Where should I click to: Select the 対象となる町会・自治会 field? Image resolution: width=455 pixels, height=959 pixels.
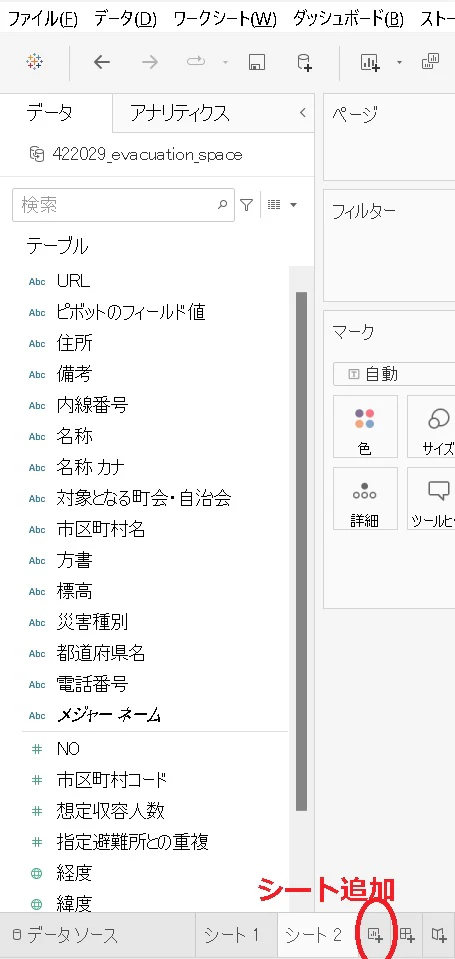(143, 498)
